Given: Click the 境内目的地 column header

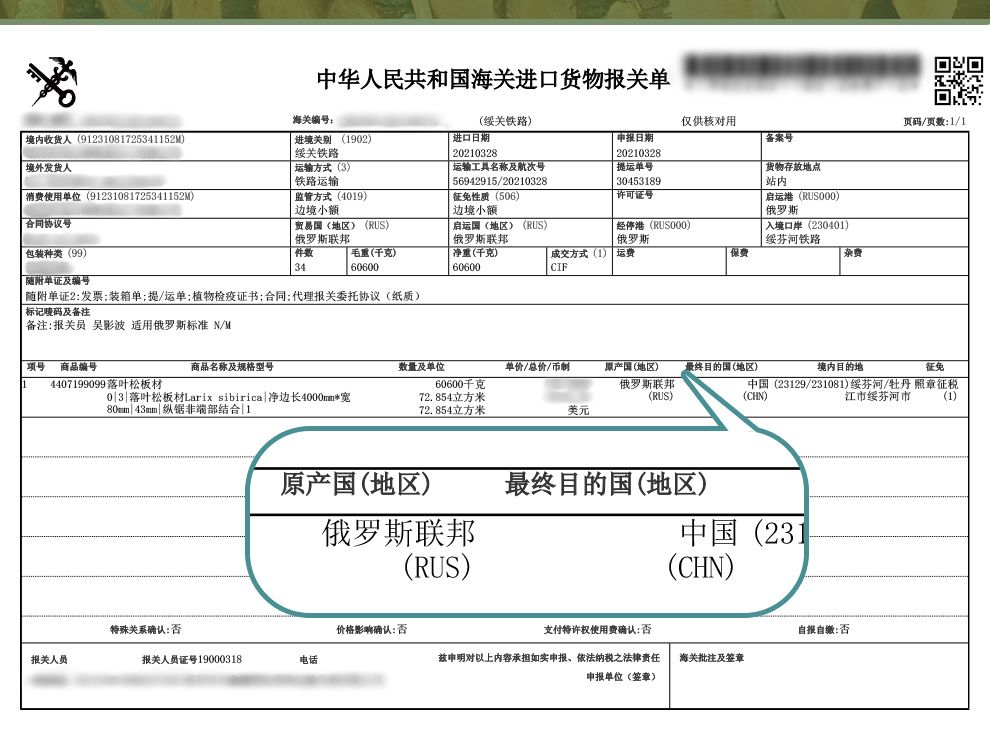Looking at the screenshot, I should click(840, 367).
